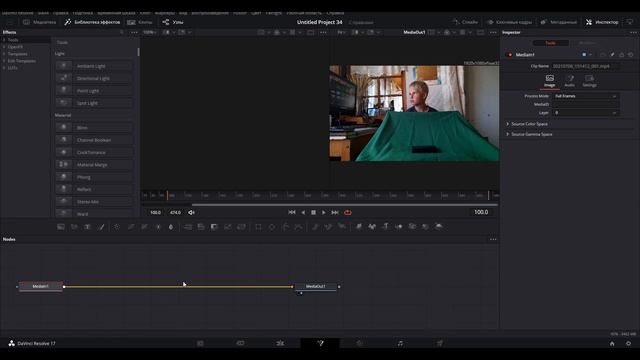This screenshot has width=640, height=360.
Task: Open the Fairlight page from the bottom bar
Action: (x=400, y=343)
